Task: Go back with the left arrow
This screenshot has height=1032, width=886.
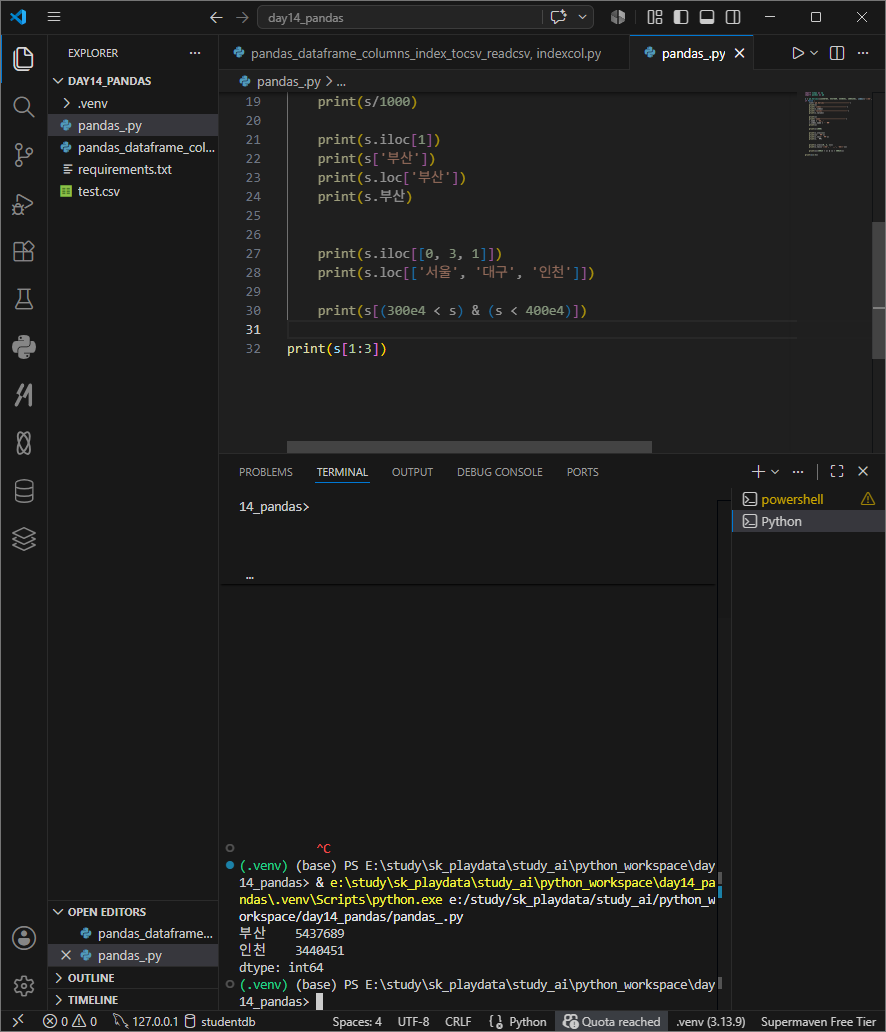Action: coord(216,17)
